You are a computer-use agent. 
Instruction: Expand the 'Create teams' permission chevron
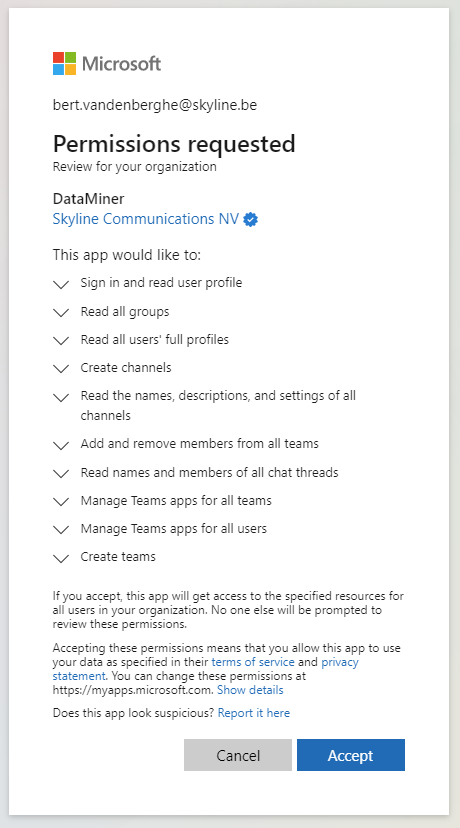61,558
